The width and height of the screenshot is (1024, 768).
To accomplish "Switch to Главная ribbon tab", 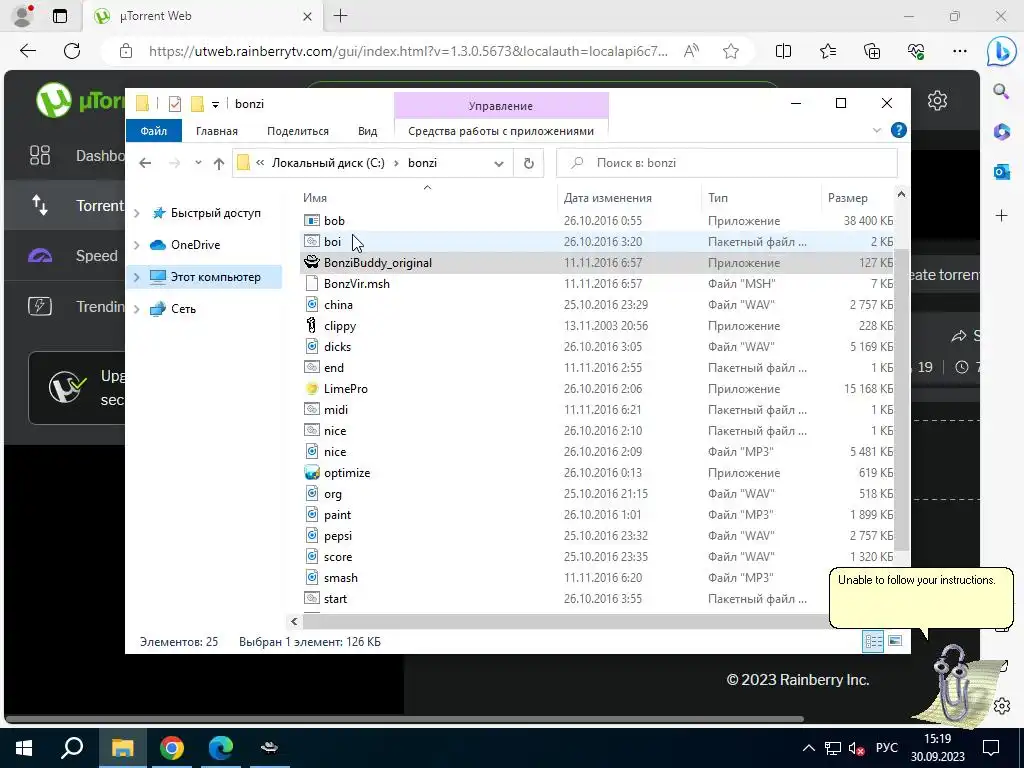I will [x=217, y=131].
